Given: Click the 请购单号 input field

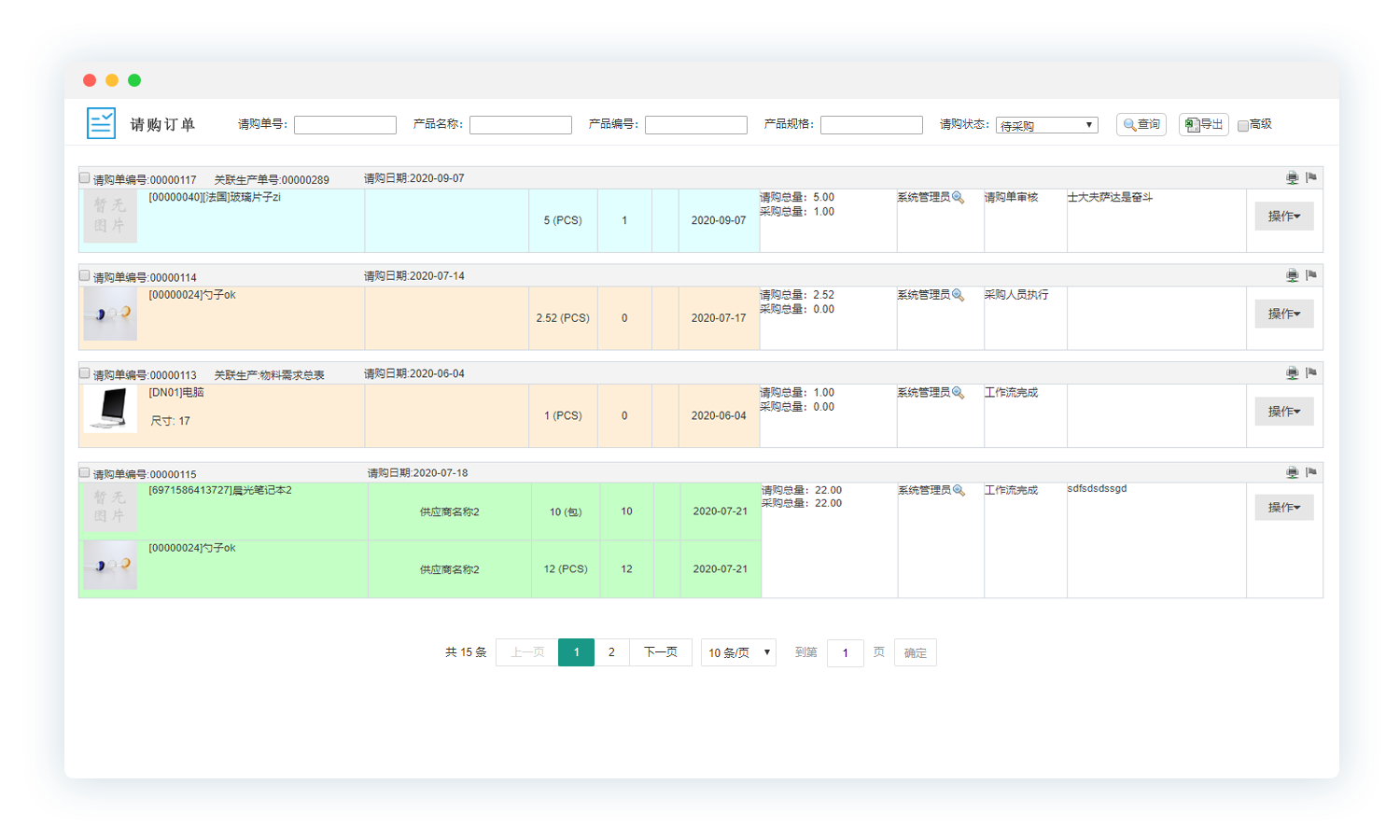Looking at the screenshot, I should click(x=344, y=125).
